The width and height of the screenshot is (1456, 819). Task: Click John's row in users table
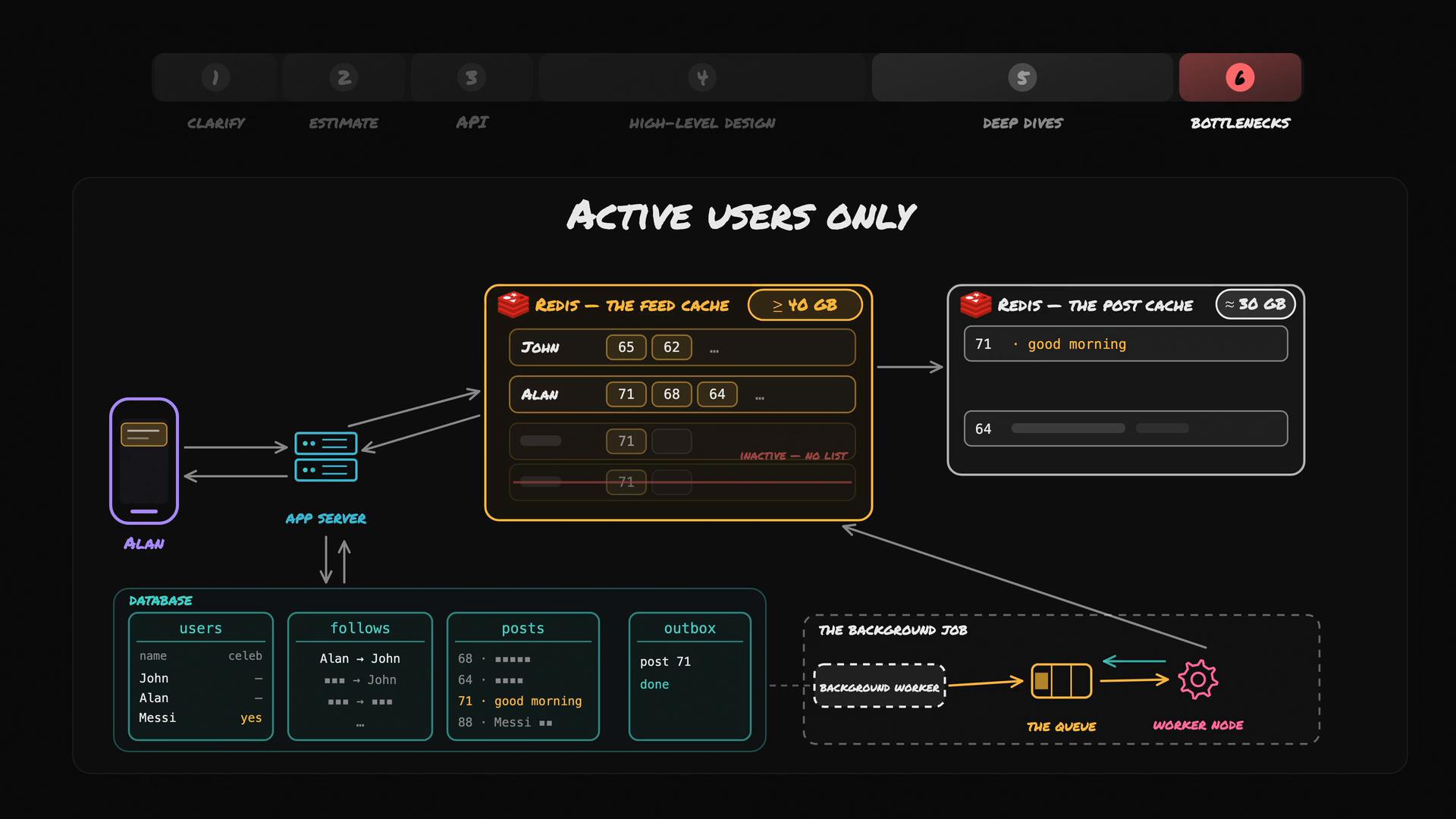(201, 679)
